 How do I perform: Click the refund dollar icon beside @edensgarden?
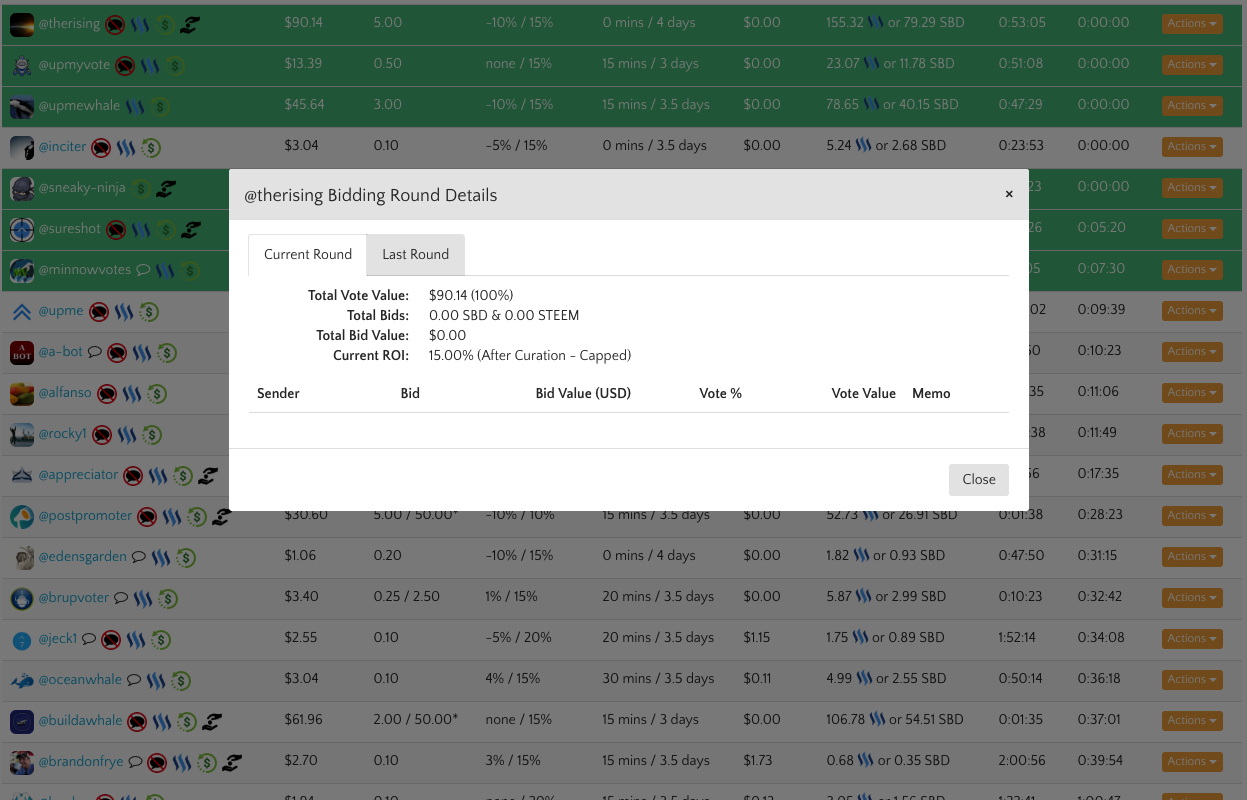tap(185, 557)
